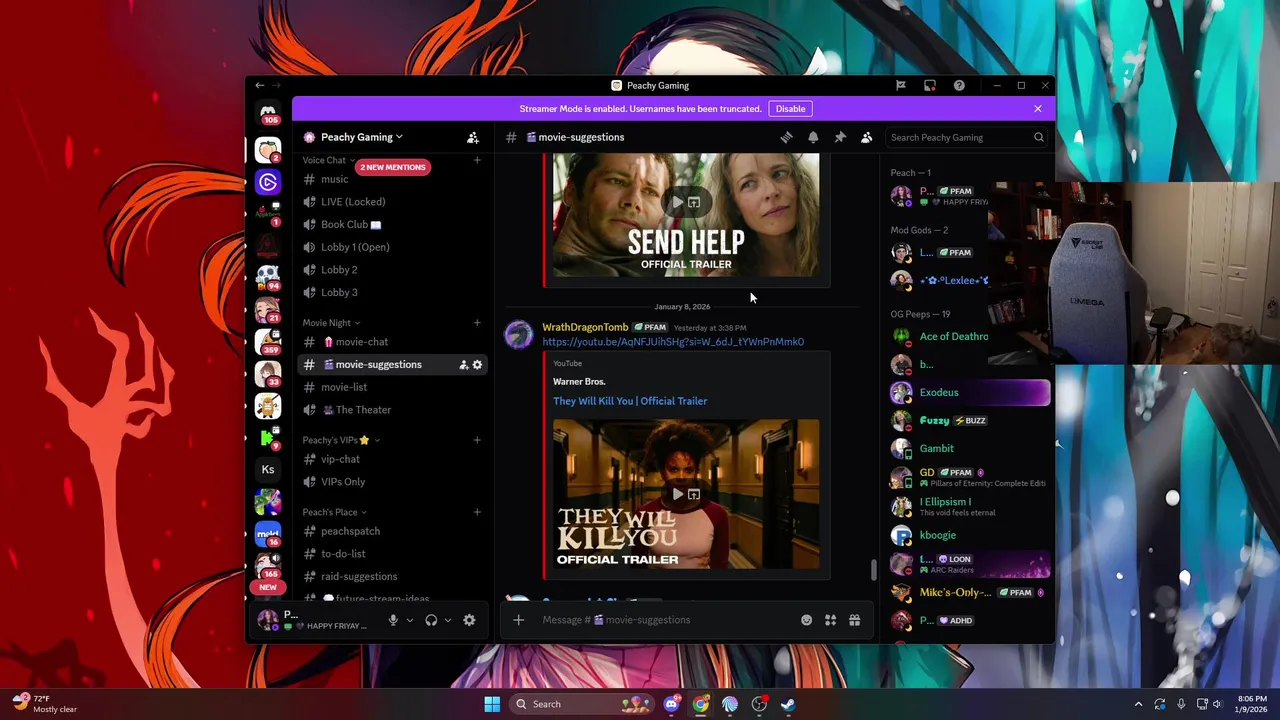Screen dimensions: 1280x720
Task: Click the taskbar Search box
Action: point(582,704)
